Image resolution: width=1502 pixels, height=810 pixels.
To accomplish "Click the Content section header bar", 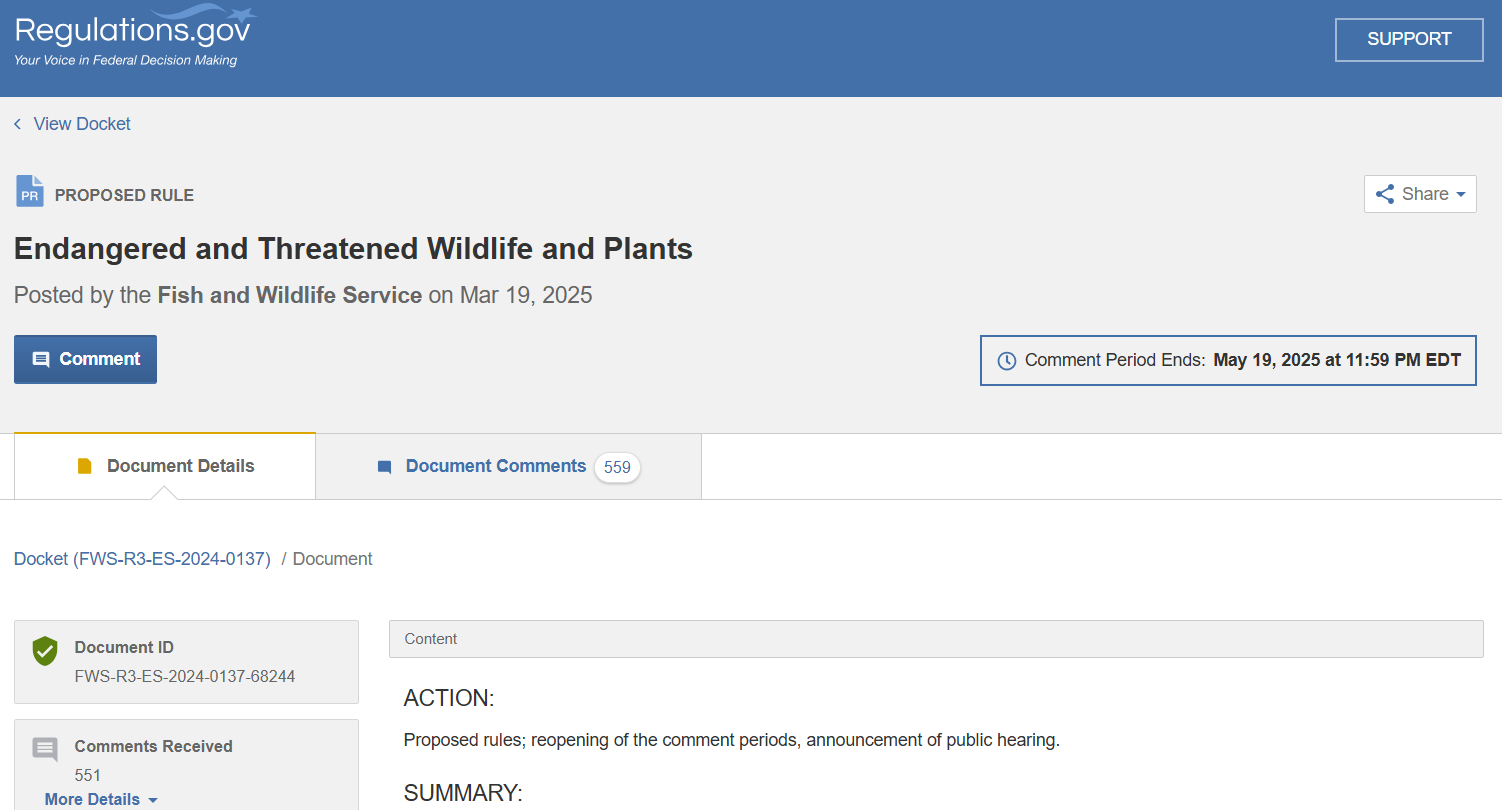I will coord(935,639).
